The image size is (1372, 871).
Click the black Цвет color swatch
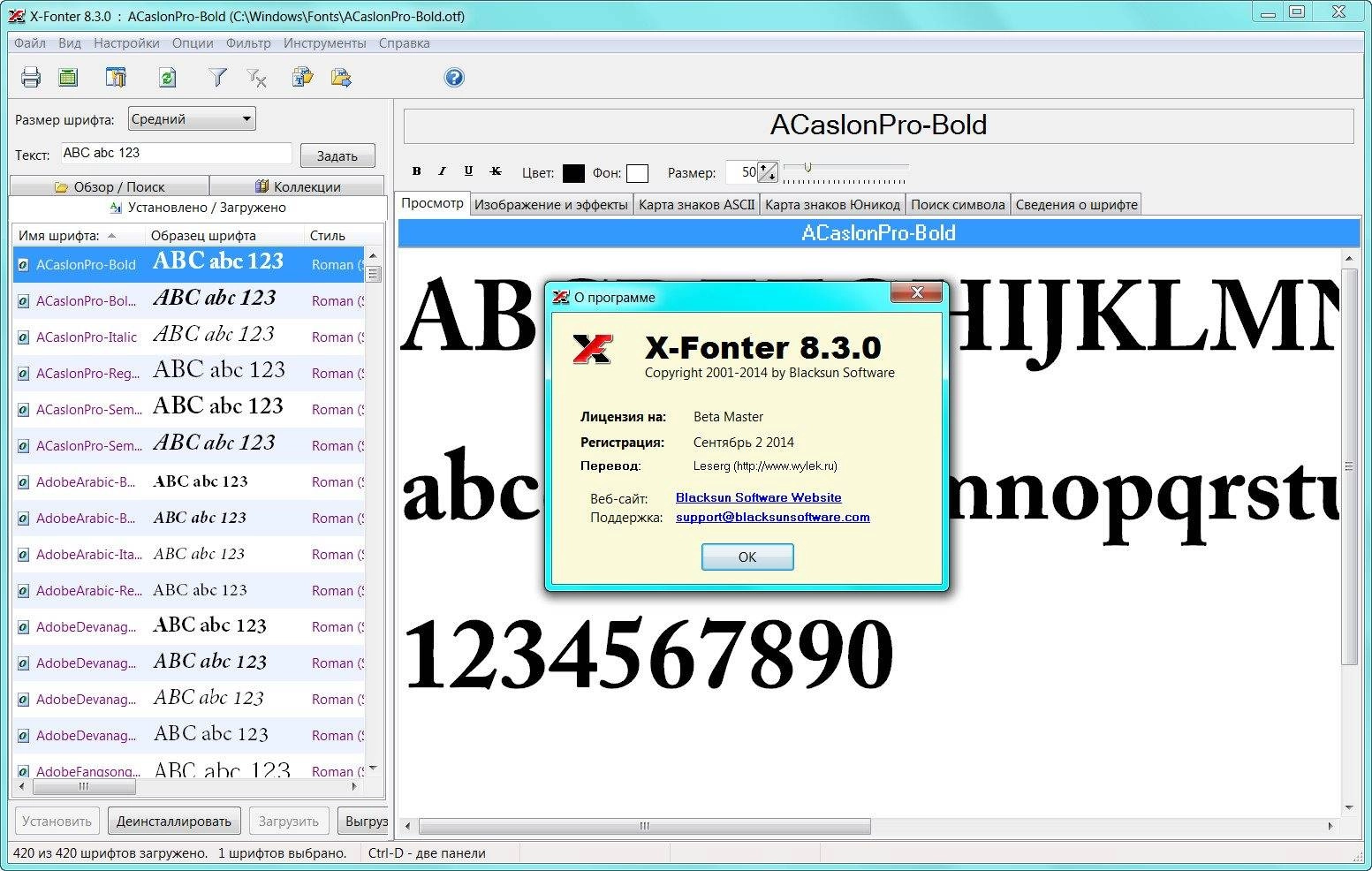pyautogui.click(x=573, y=173)
